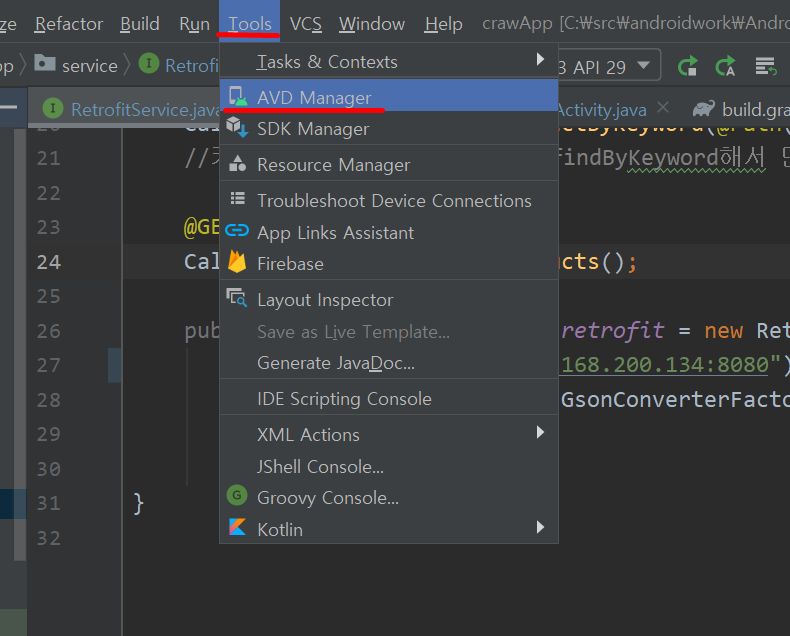Expand Tasks & Contexts submenu arrow
Screen dimensions: 790x636
point(540,59)
